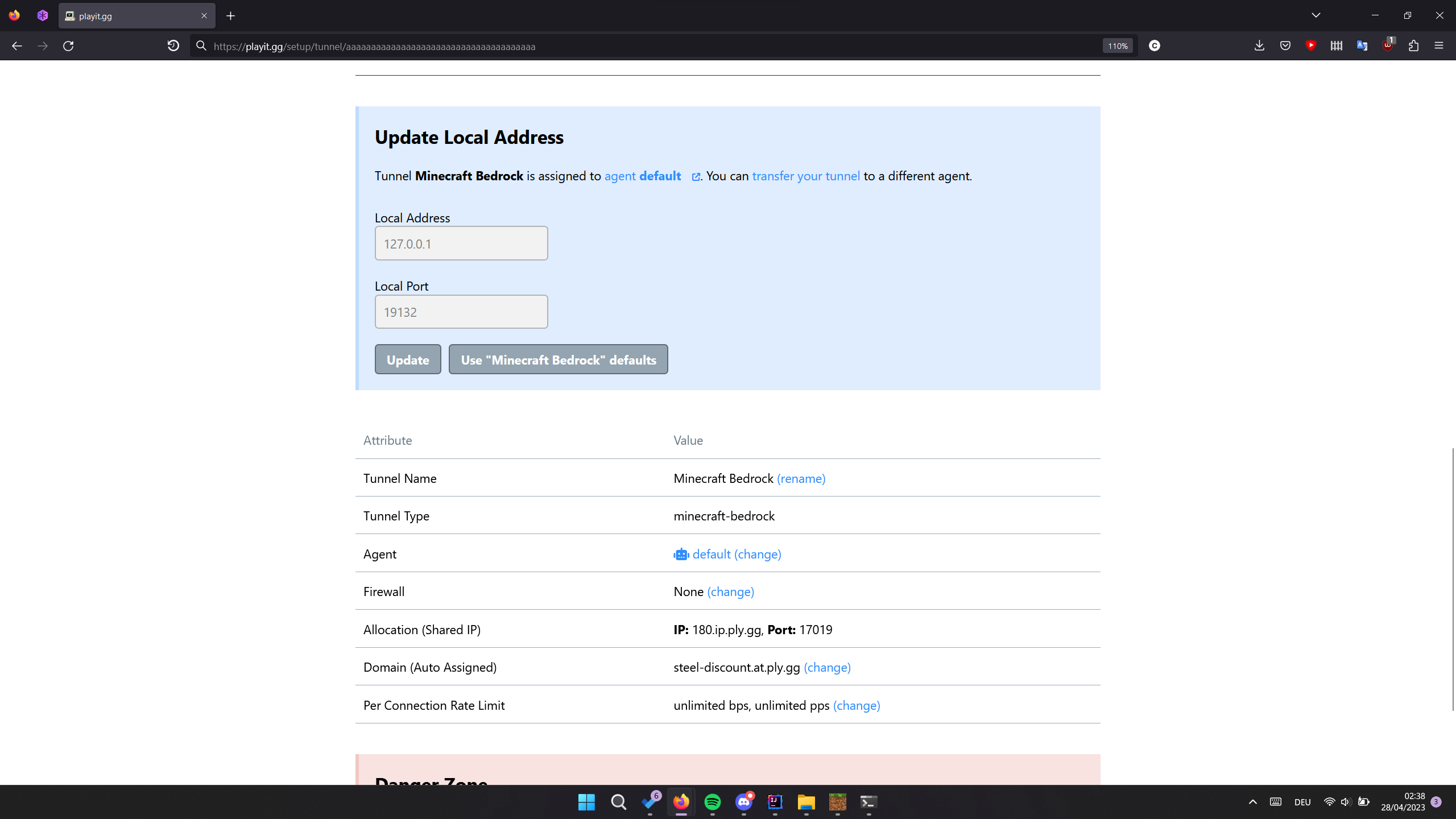The width and height of the screenshot is (1456, 819).
Task: Click the external link icon beside agent default
Action: point(696,177)
